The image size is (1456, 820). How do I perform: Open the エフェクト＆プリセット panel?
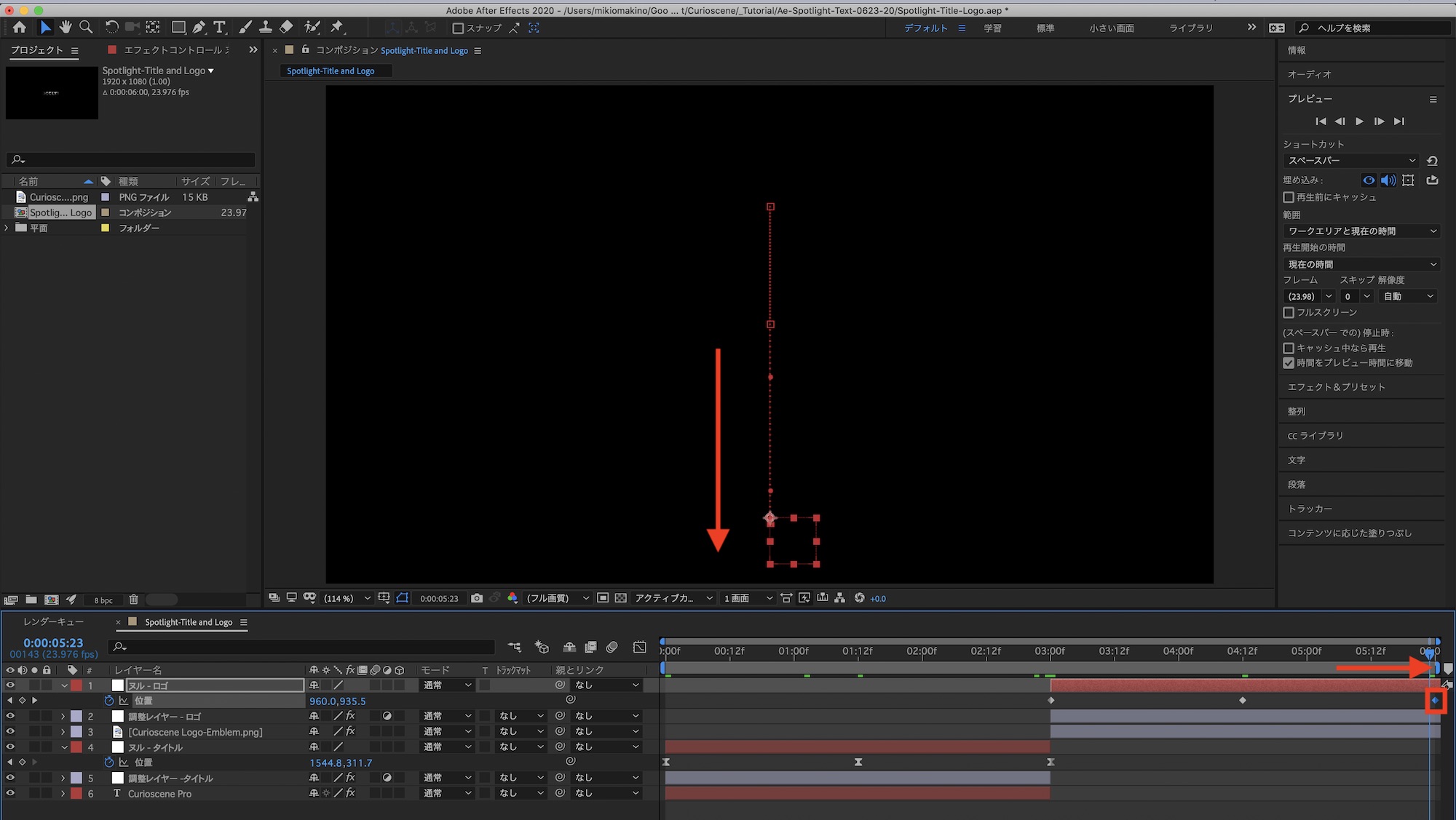pos(1336,387)
